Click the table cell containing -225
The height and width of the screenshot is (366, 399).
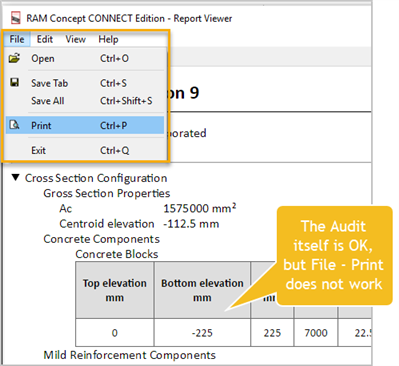coord(202,332)
